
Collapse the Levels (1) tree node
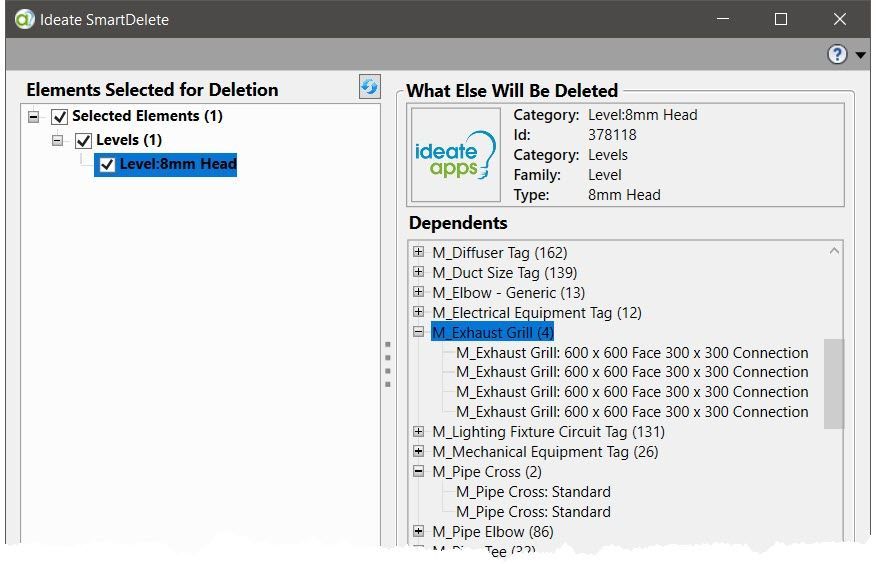pos(58,140)
